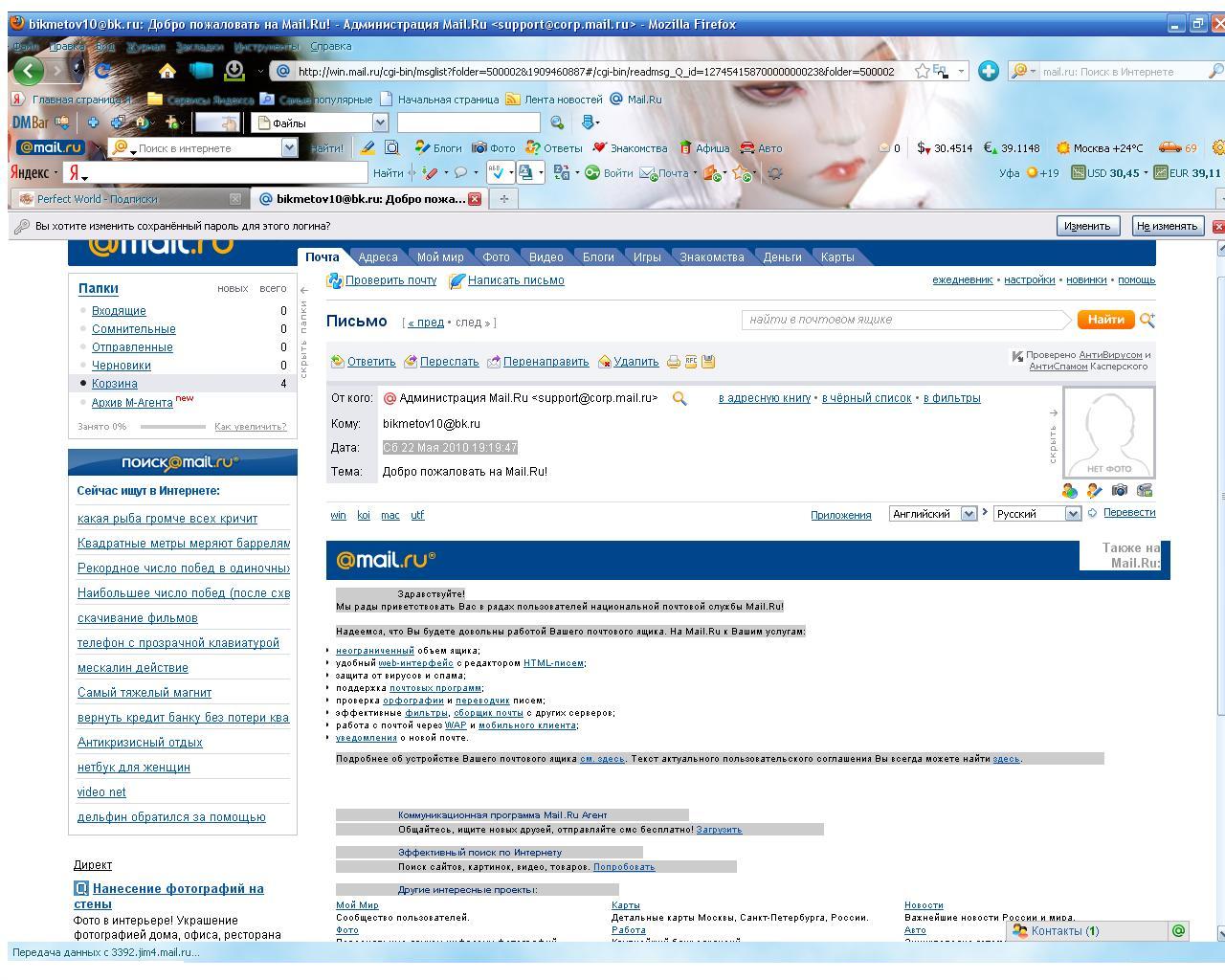Click the Не изменять password button
The height and width of the screenshot is (980, 1225).
coord(1167,226)
